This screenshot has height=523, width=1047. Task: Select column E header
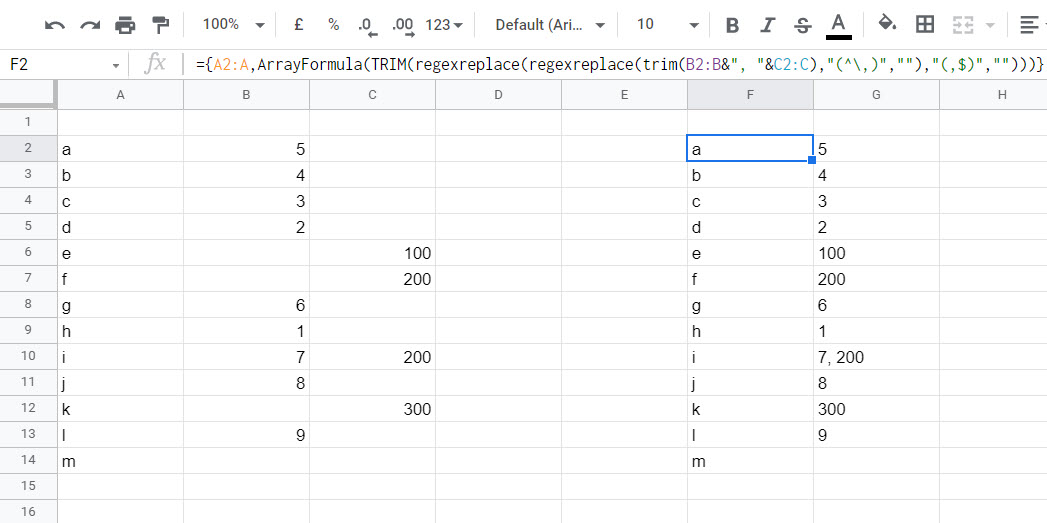pyautogui.click(x=624, y=95)
